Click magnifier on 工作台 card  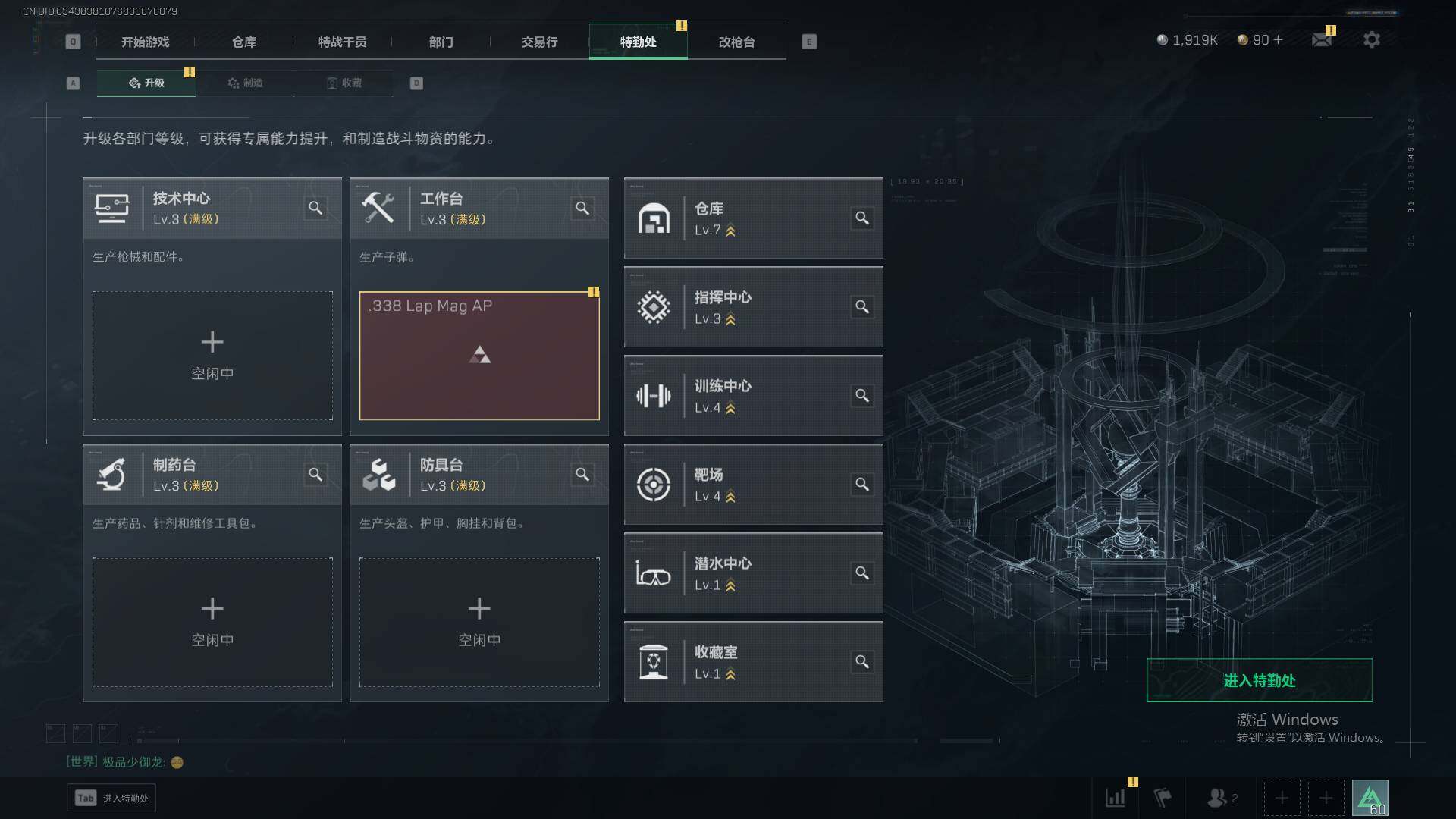582,208
